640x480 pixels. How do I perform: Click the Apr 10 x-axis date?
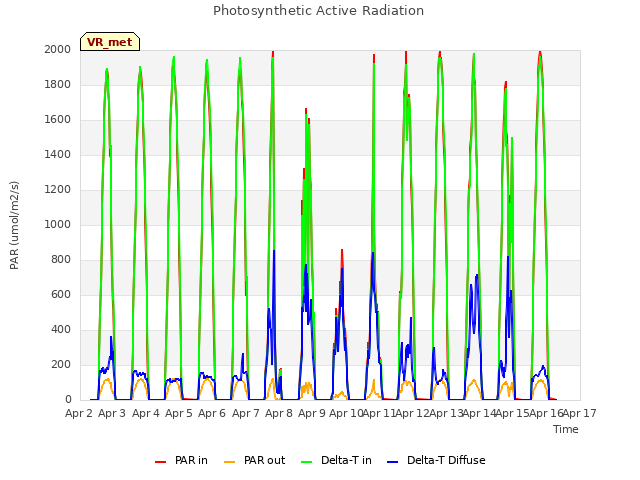point(346,413)
